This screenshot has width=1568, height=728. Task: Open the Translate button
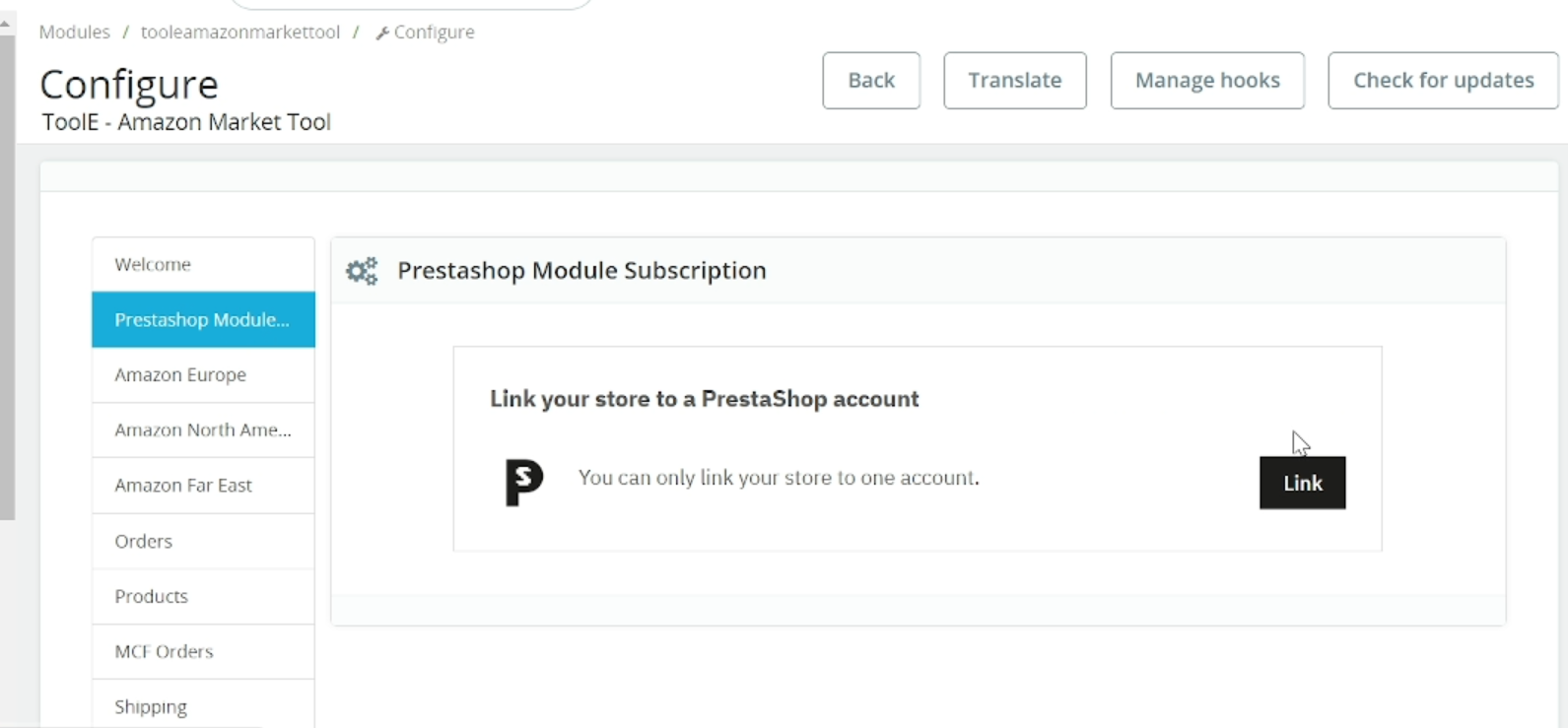tap(1015, 81)
